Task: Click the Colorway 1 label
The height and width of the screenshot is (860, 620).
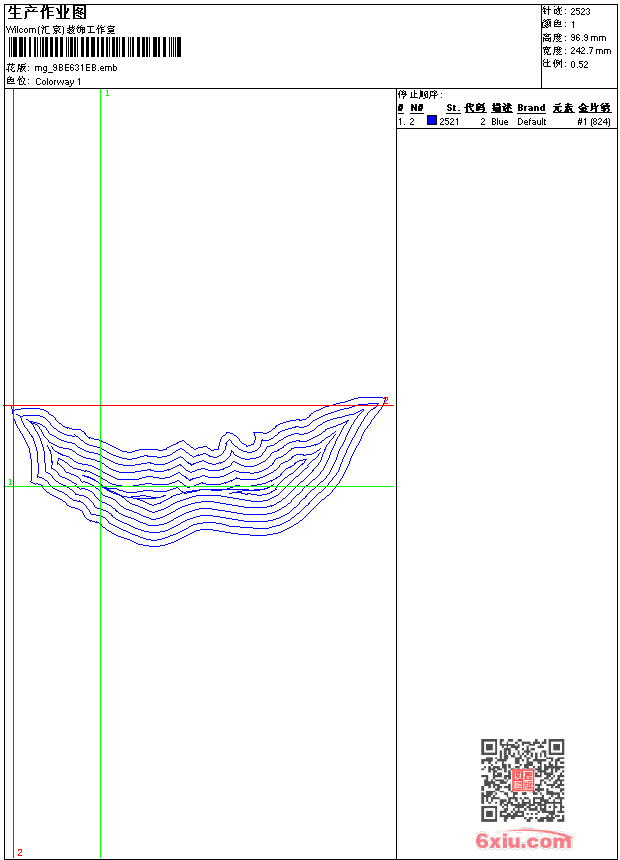Action: [x=58, y=81]
